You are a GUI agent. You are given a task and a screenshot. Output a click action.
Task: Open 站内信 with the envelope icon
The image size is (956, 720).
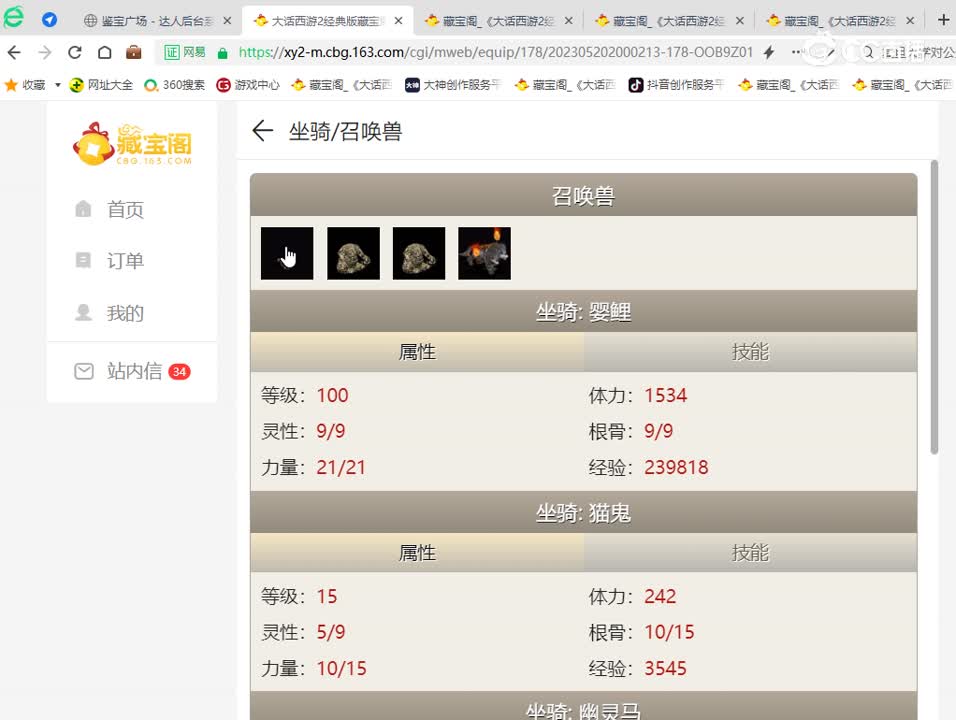84,371
